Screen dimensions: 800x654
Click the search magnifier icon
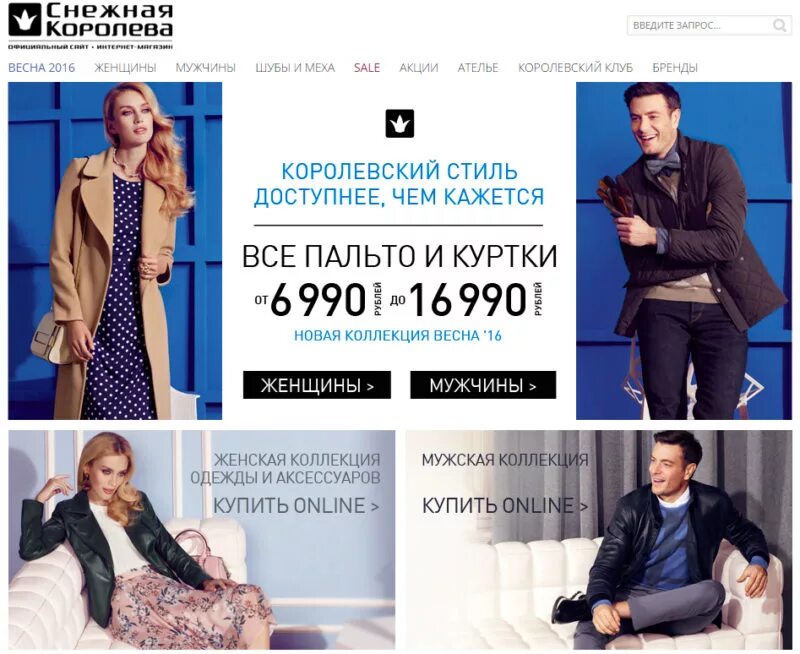779,25
